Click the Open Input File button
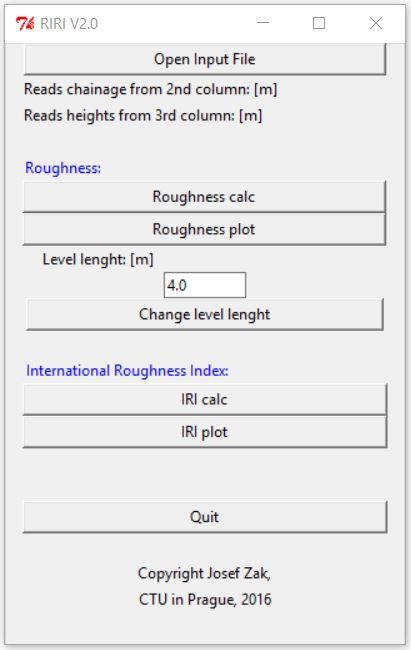Viewport: 411px width, 650px height. (205, 59)
